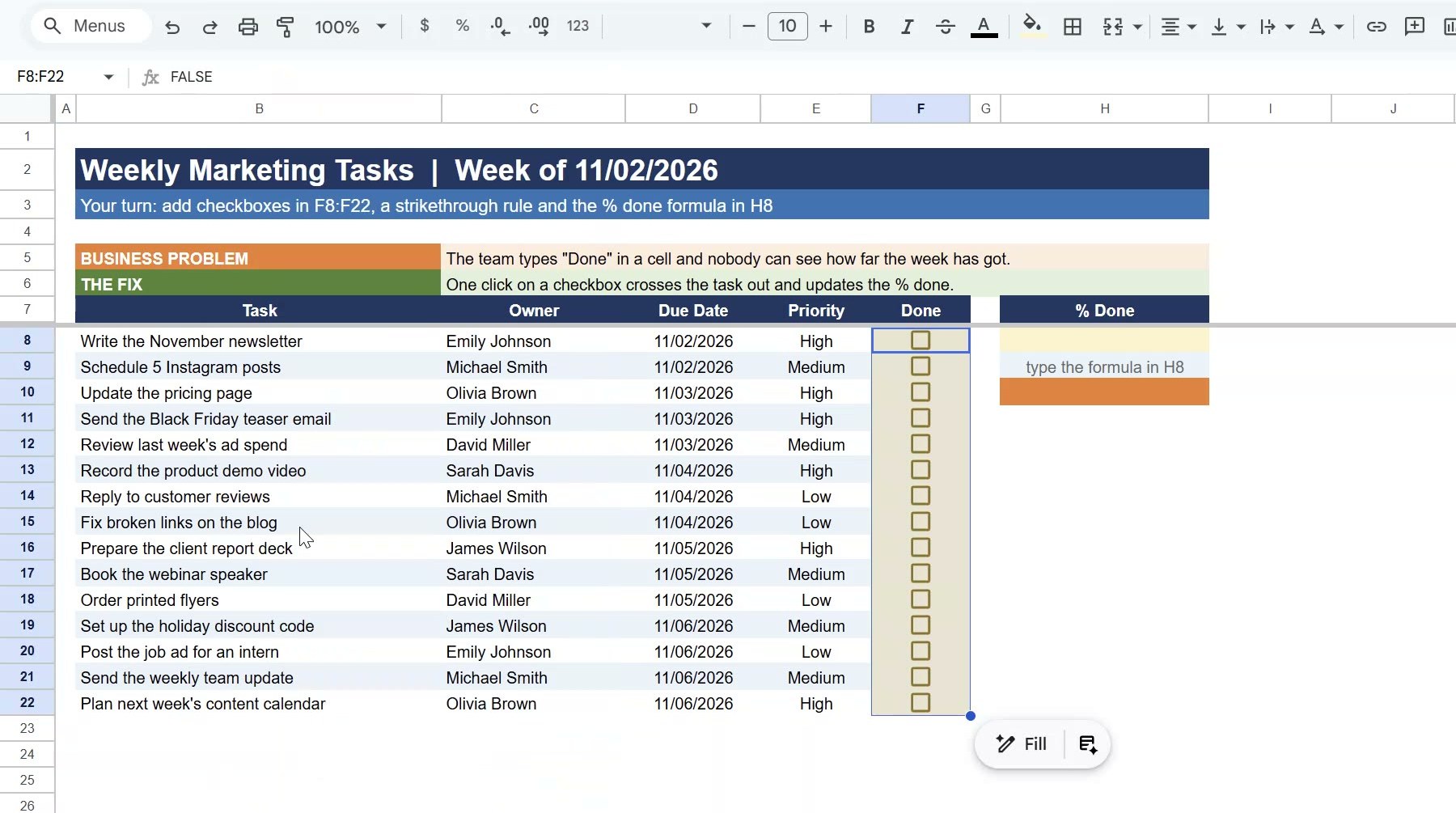Click the Fill suggestion button

1021,744
